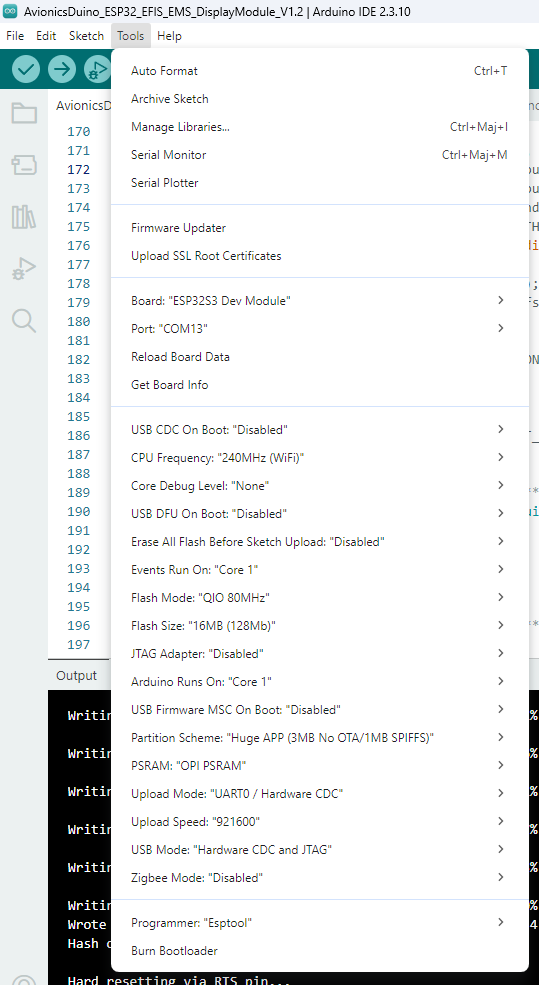The height and width of the screenshot is (985, 539).
Task: Select Upload SSL Root Certificates
Action: [x=320, y=256]
